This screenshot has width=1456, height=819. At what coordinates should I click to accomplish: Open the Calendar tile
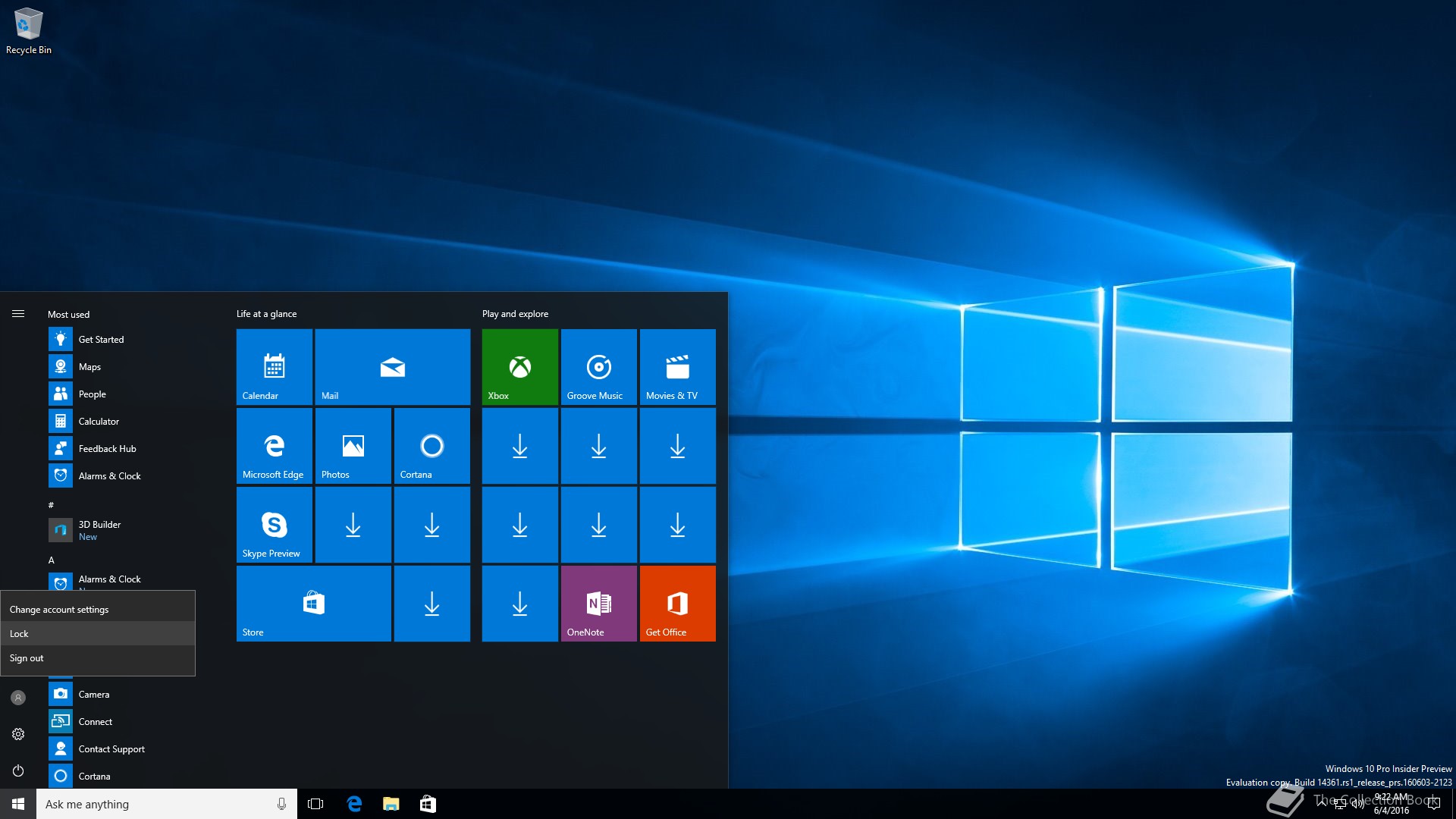[x=274, y=366]
